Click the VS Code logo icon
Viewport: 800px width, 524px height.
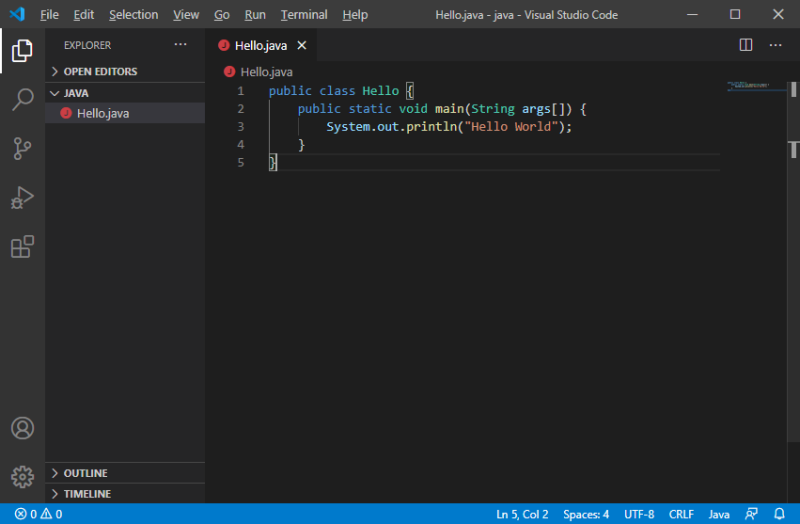point(17,14)
